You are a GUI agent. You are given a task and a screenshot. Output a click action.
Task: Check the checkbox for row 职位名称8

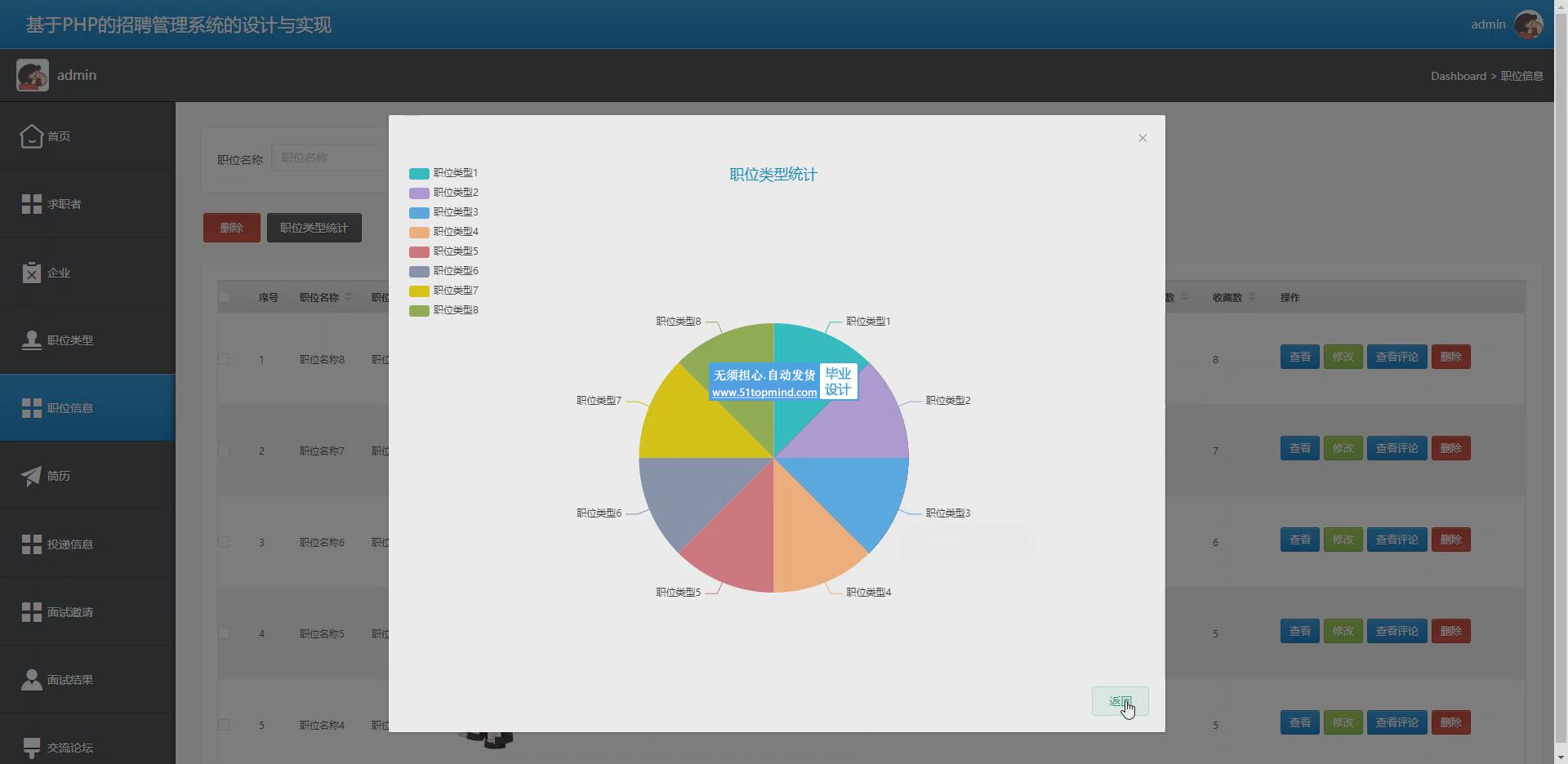pos(224,359)
